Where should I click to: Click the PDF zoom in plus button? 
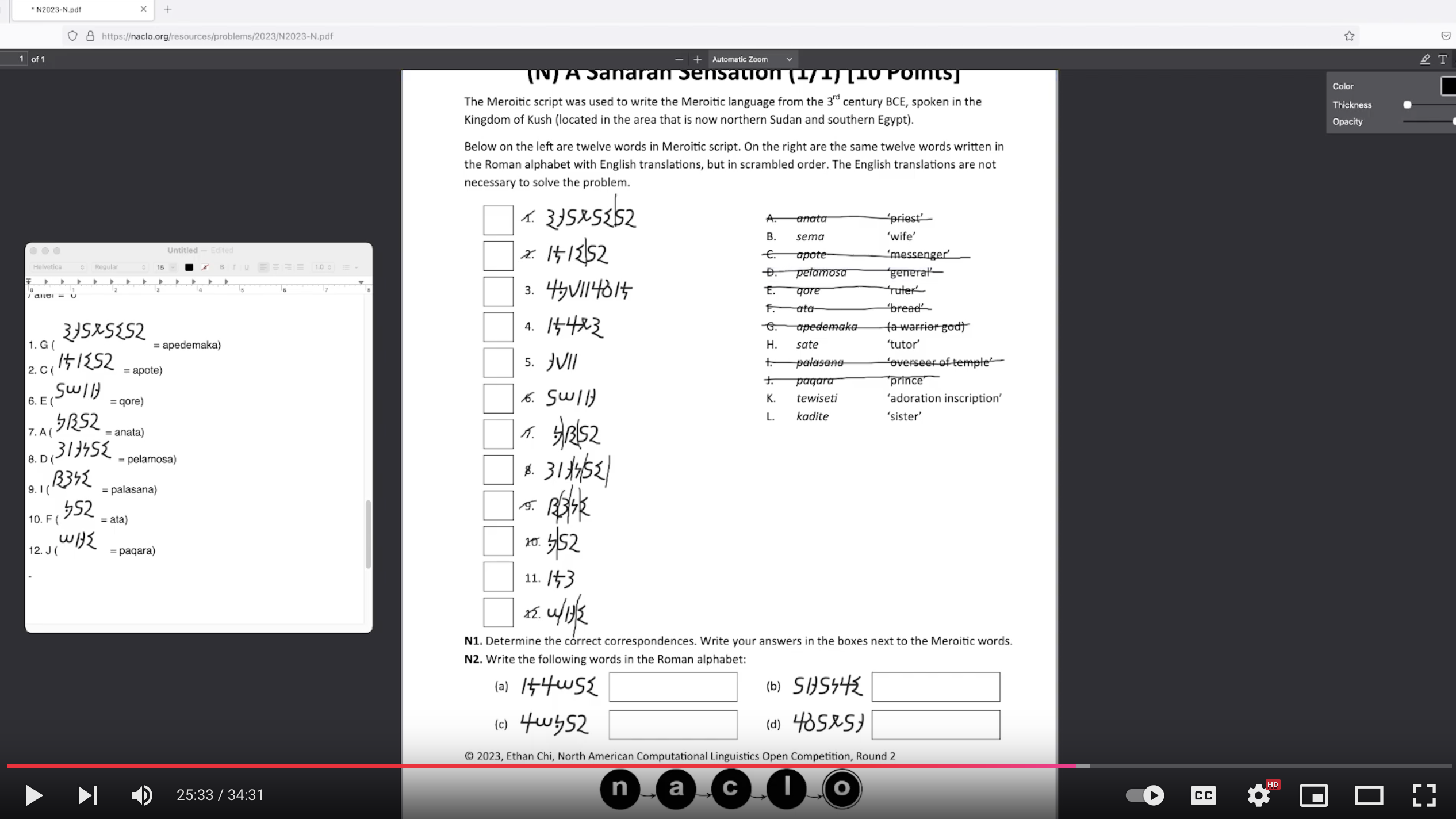pos(698,59)
